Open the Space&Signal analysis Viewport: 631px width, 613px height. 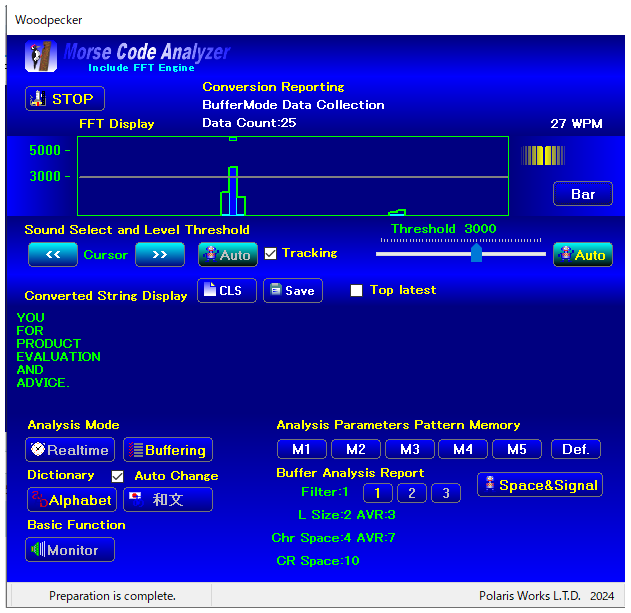[540, 485]
